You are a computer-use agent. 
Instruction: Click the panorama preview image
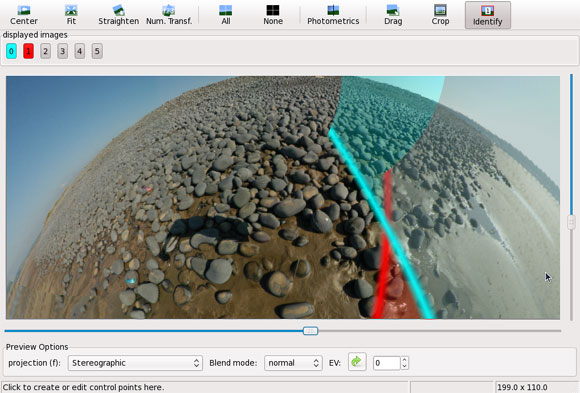(283, 197)
